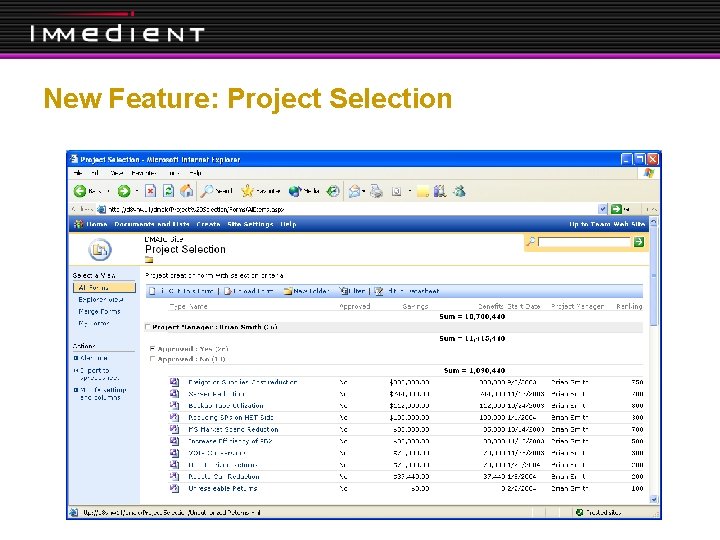Viewport: 720px width, 540px height.
Task: Click the Home house icon in IE toolbar
Action: click(186, 191)
